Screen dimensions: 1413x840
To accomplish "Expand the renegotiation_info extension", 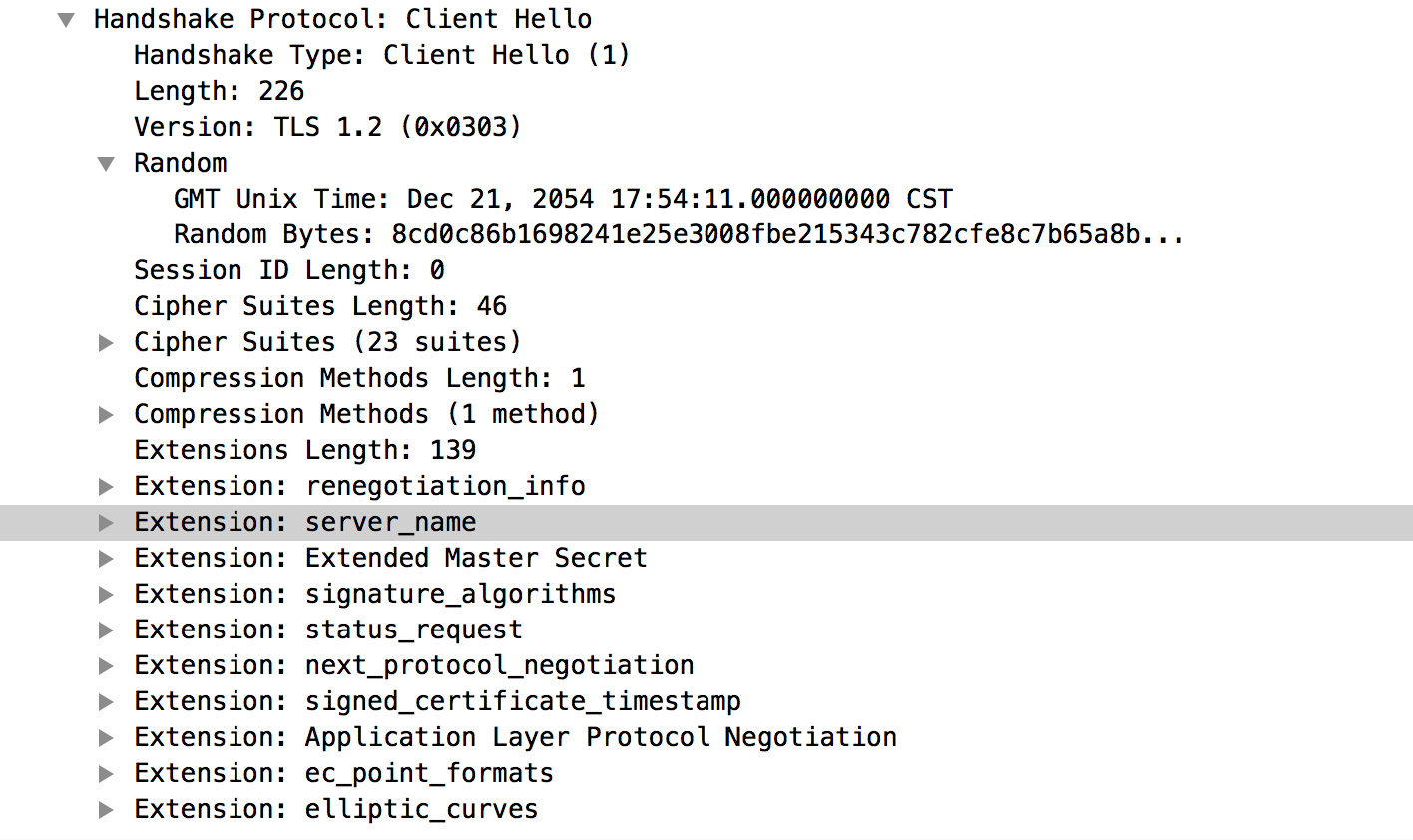I will (x=106, y=487).
